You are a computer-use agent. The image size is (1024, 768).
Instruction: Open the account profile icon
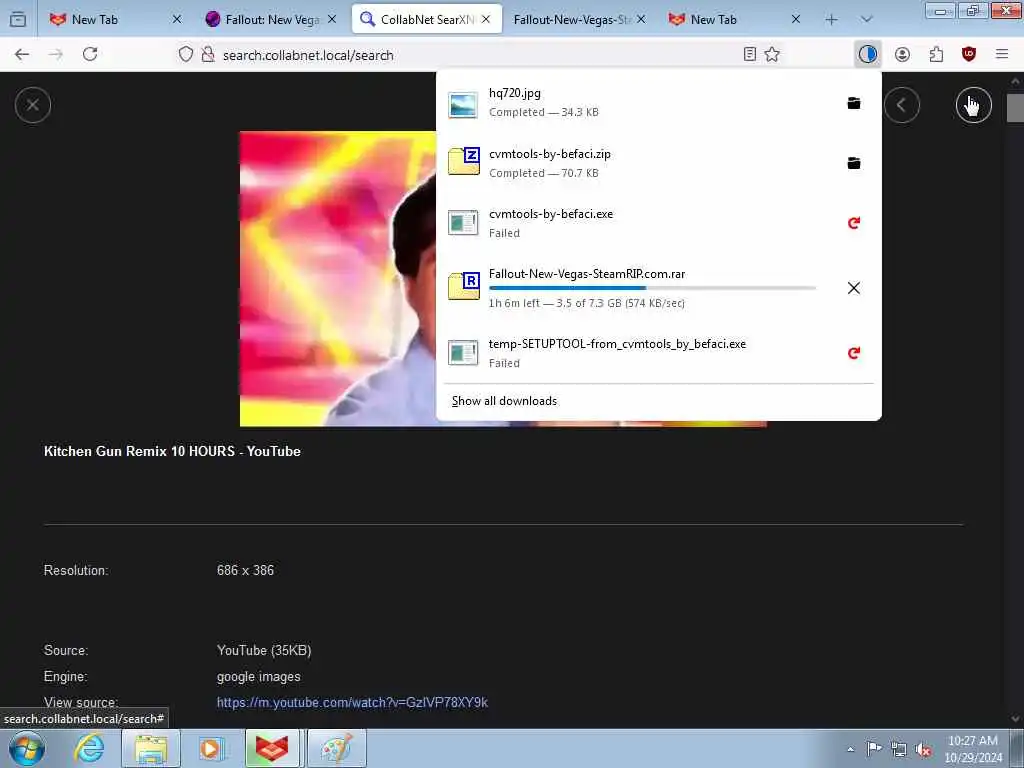tap(902, 54)
